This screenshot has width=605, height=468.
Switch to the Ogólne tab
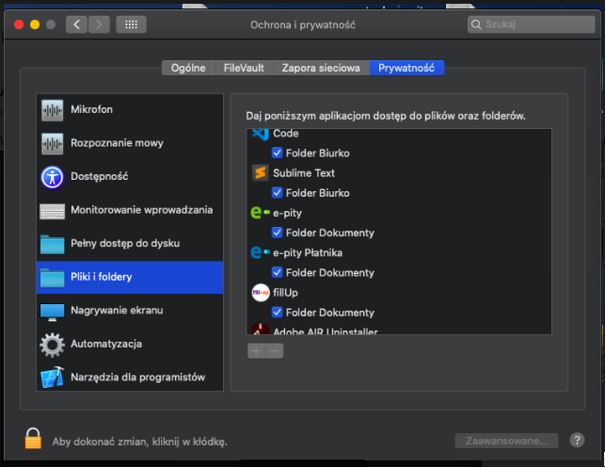(188, 68)
